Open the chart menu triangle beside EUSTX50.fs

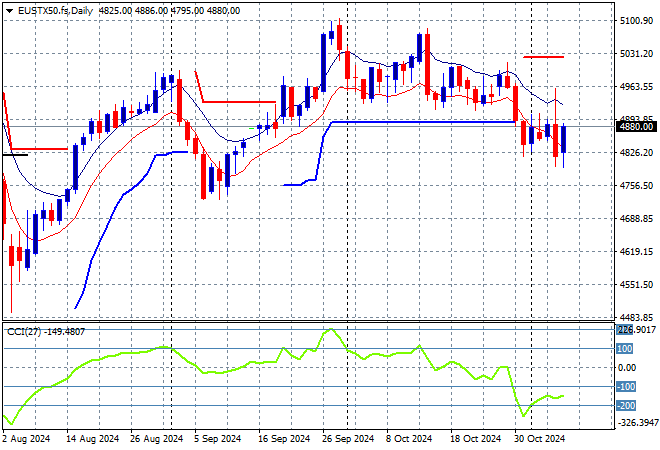point(9,9)
